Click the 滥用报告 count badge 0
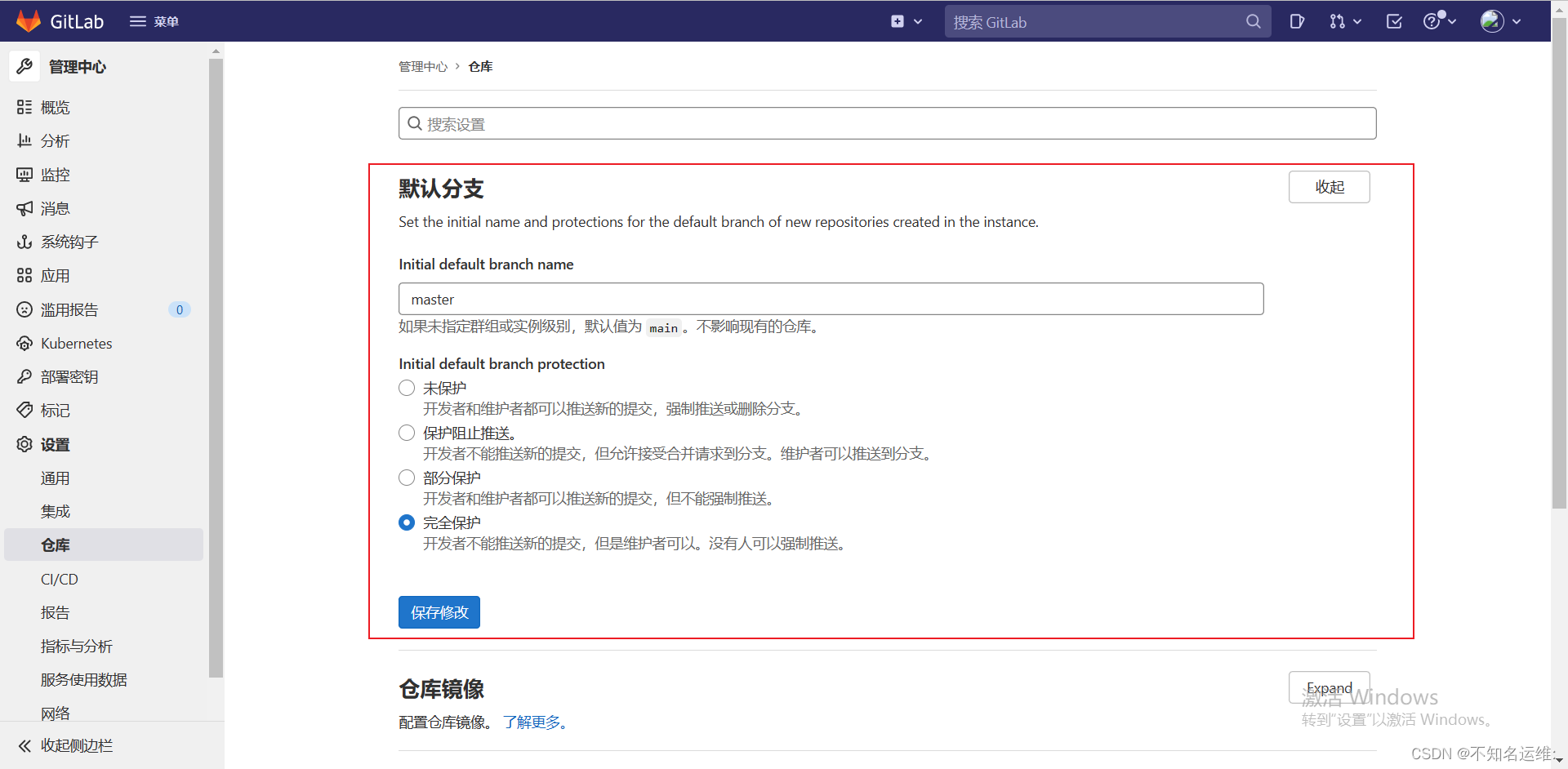 pyautogui.click(x=180, y=309)
